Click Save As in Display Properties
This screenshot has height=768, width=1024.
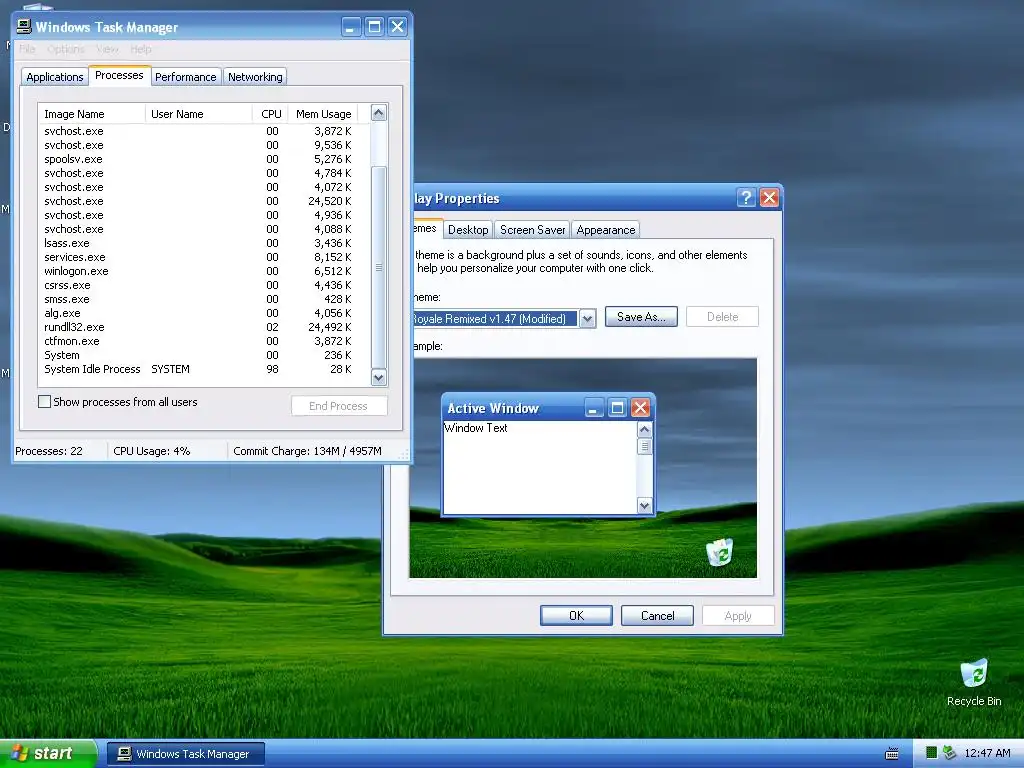[641, 317]
